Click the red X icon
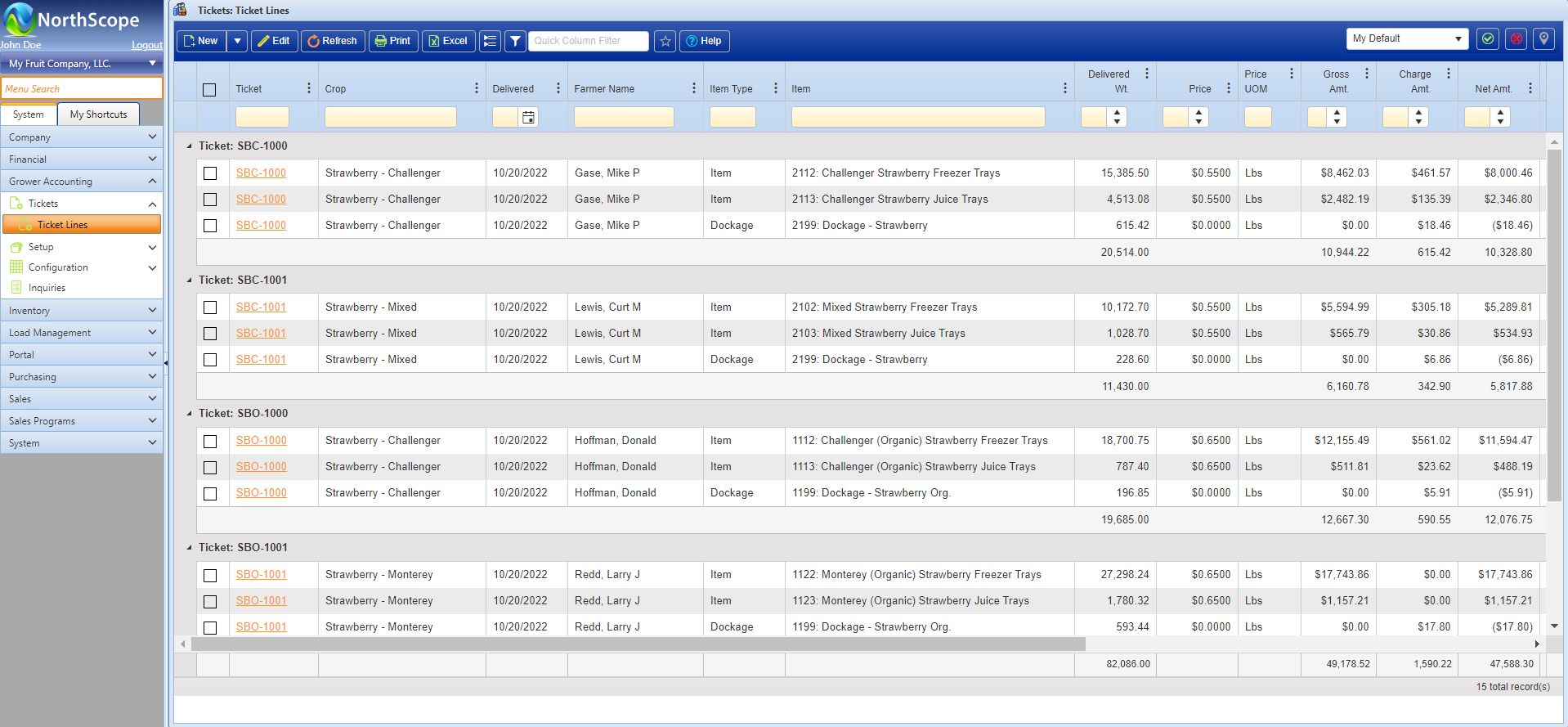The height and width of the screenshot is (727, 1568). (x=1516, y=38)
